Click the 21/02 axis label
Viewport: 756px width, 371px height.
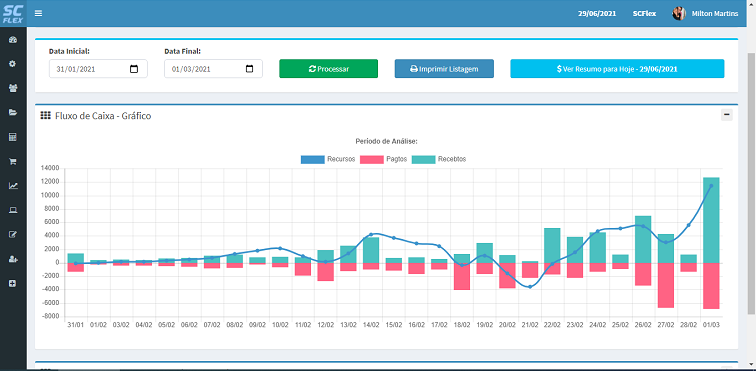coord(530,325)
